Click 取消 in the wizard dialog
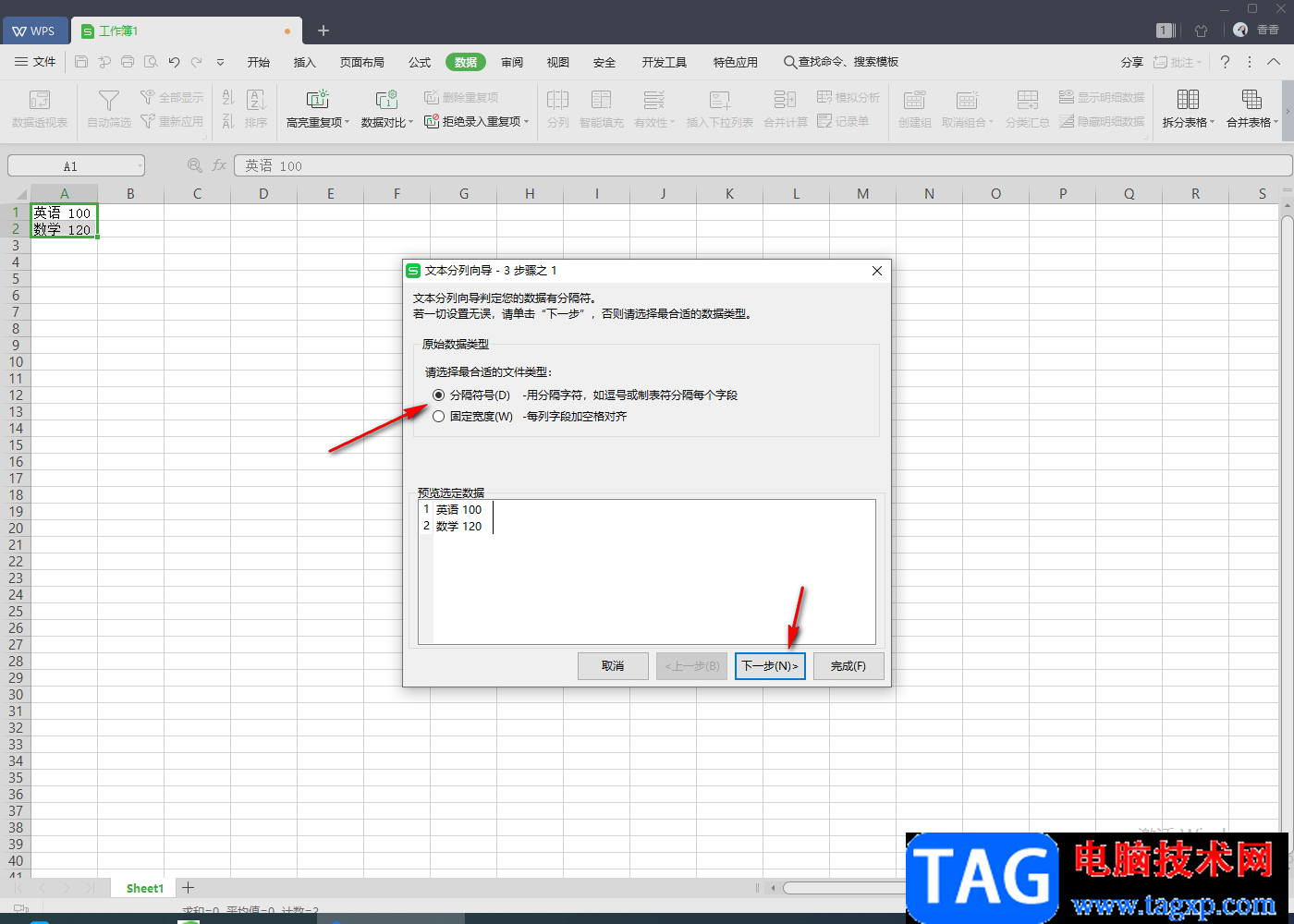The image size is (1294, 924). (x=613, y=665)
